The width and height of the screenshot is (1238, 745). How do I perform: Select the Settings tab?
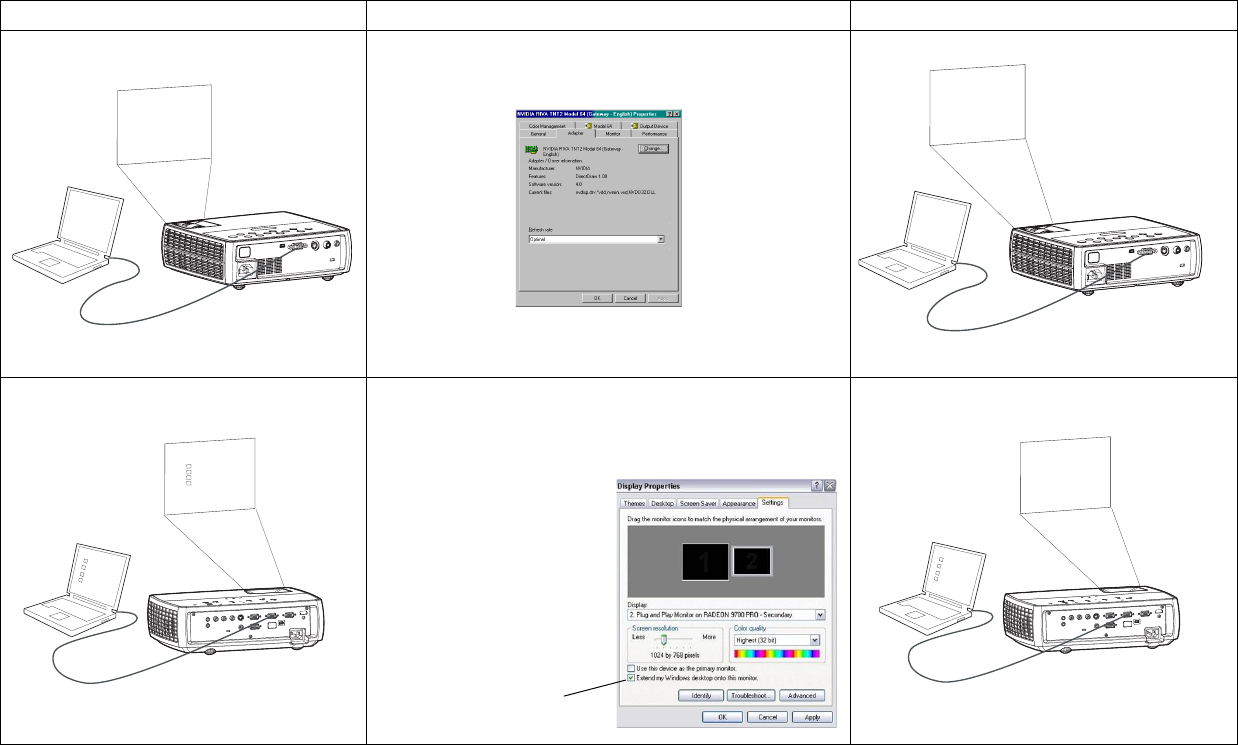[773, 503]
